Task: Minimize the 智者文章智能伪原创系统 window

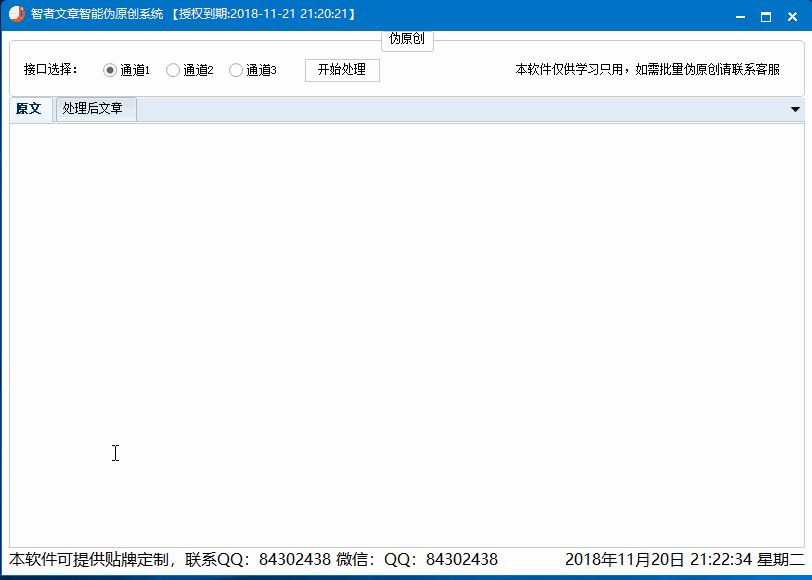Action: point(740,17)
